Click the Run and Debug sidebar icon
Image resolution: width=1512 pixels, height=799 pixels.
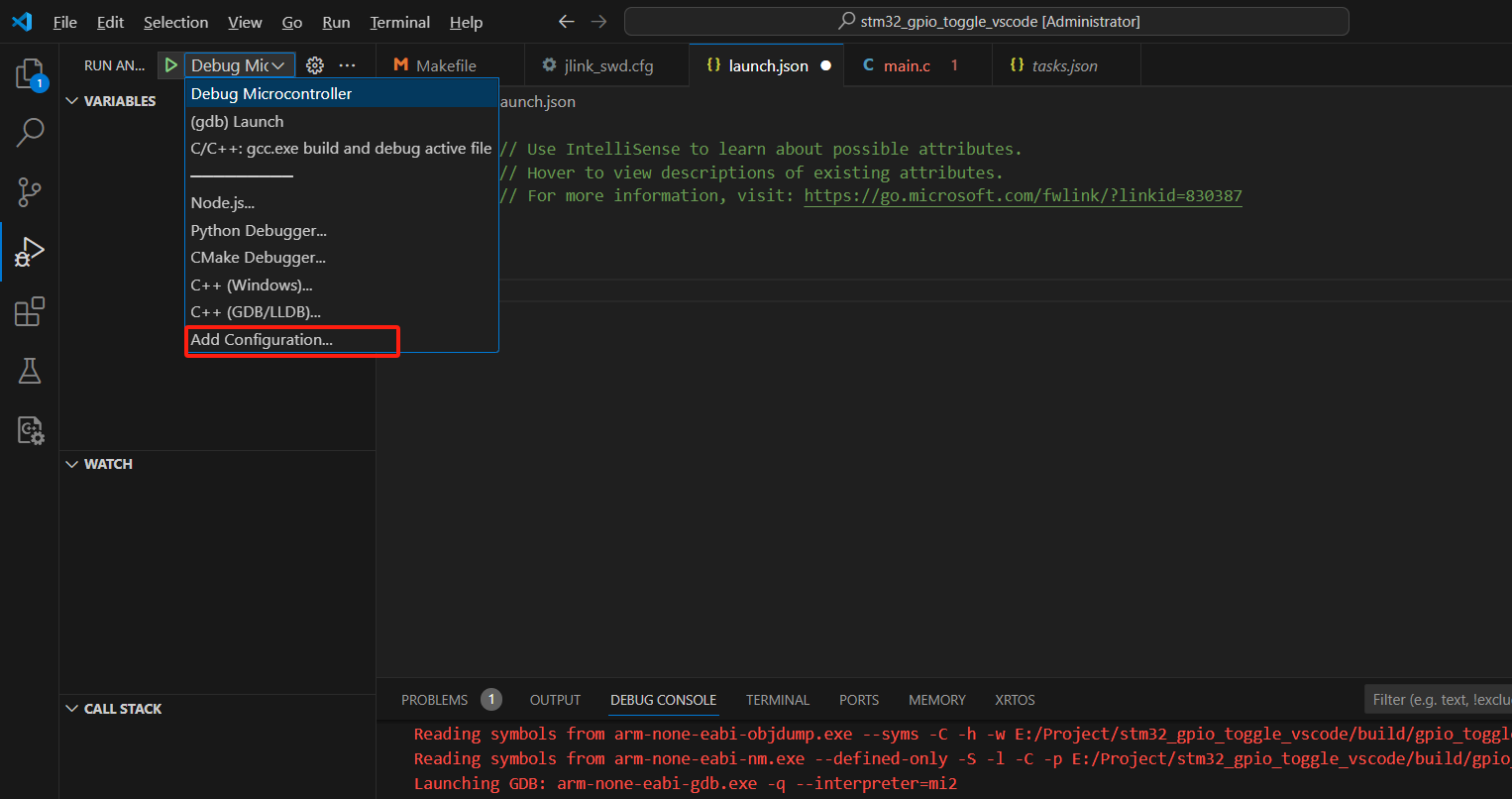[x=30, y=251]
